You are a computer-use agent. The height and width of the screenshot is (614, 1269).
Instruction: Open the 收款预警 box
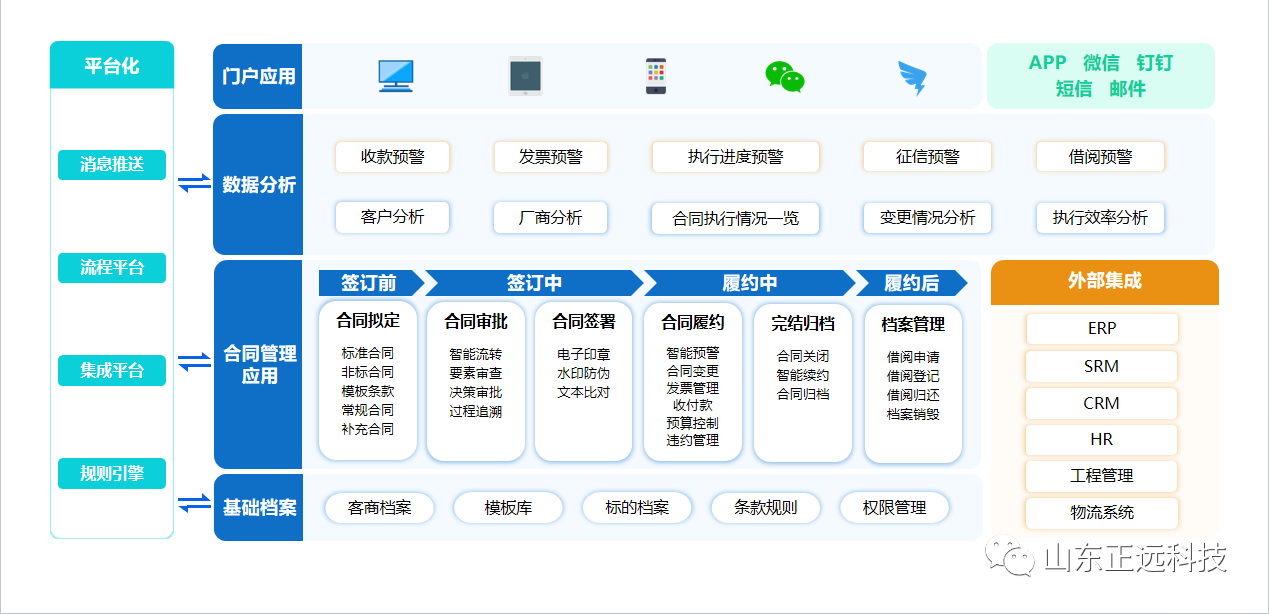tap(392, 157)
